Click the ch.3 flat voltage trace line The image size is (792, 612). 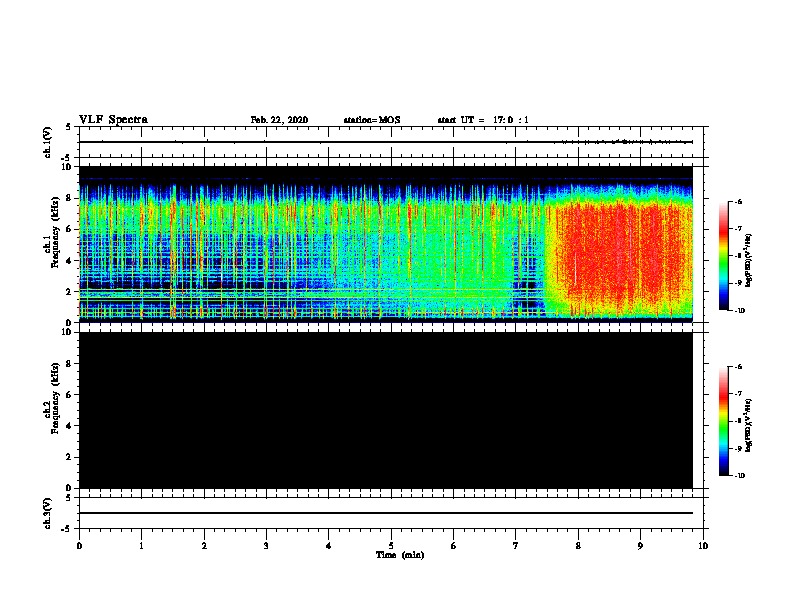click(385, 513)
